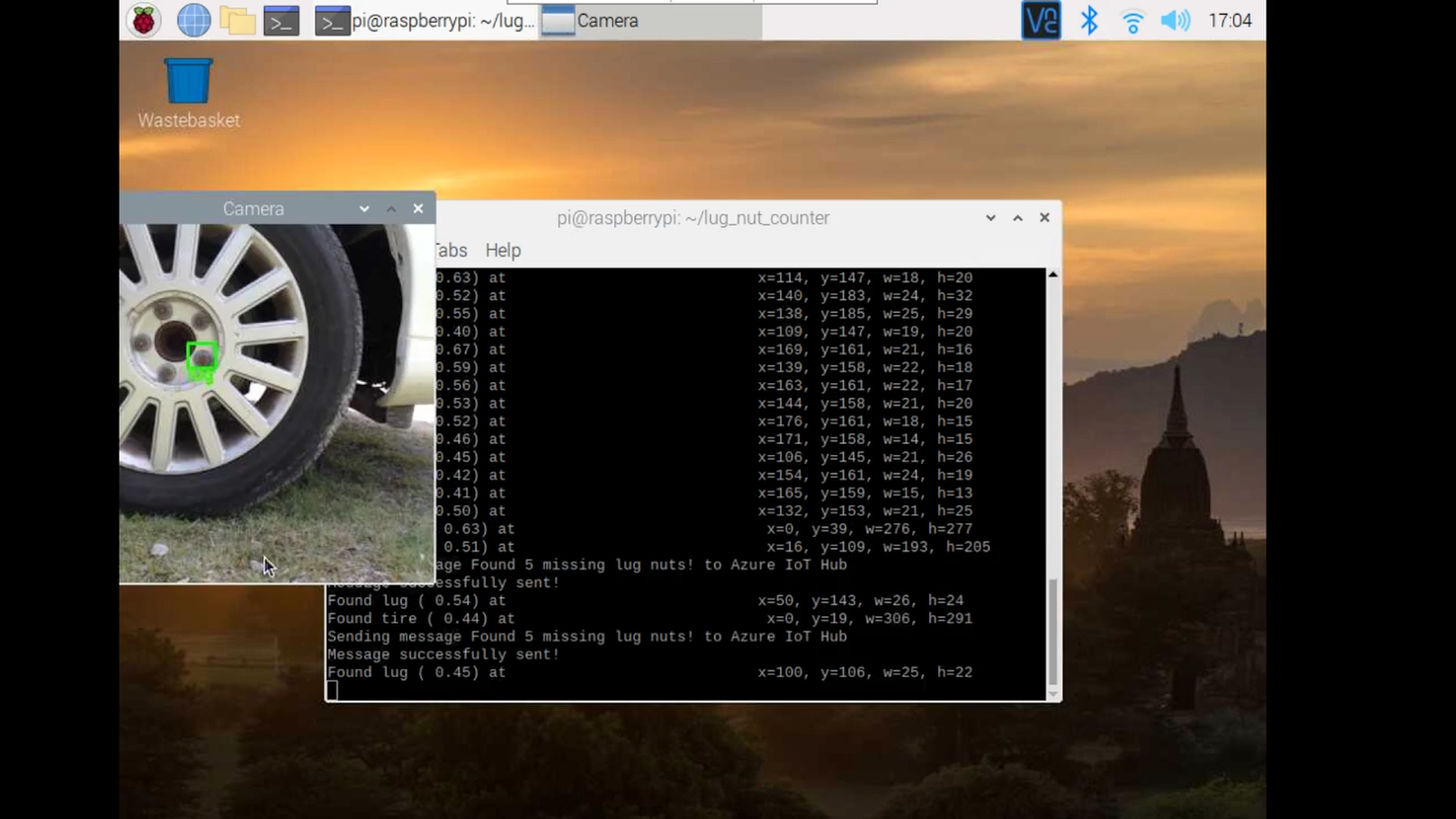Open the file manager folder icon
Image resolution: width=1456 pixels, height=819 pixels.
pyautogui.click(x=238, y=20)
